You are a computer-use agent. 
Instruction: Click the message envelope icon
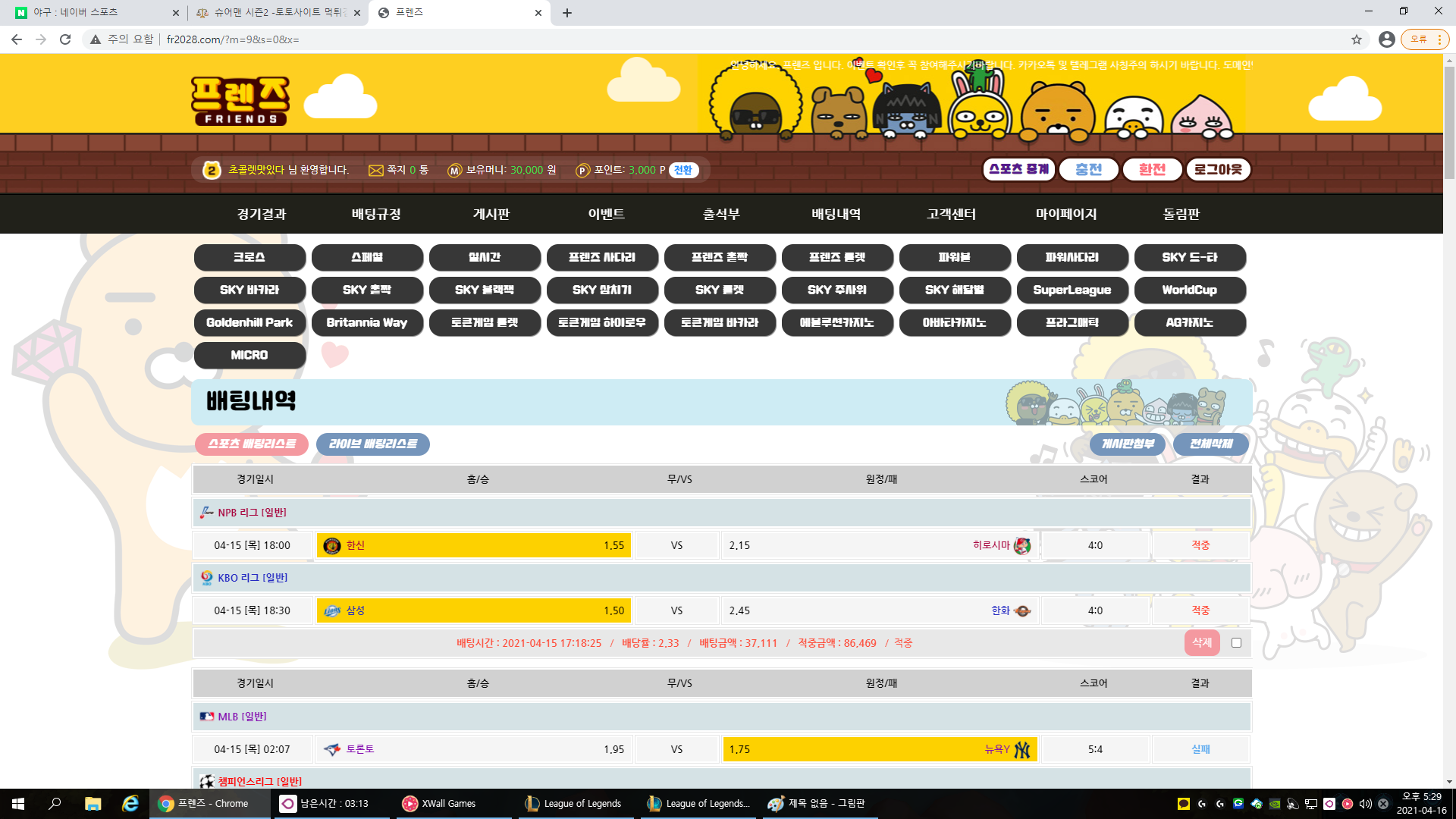tap(375, 171)
